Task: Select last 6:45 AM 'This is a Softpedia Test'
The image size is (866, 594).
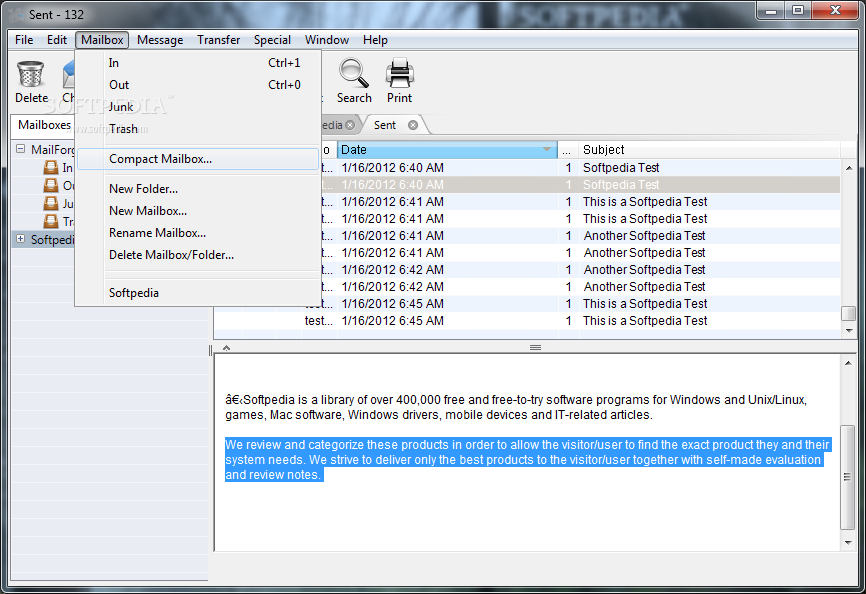Action: click(527, 321)
